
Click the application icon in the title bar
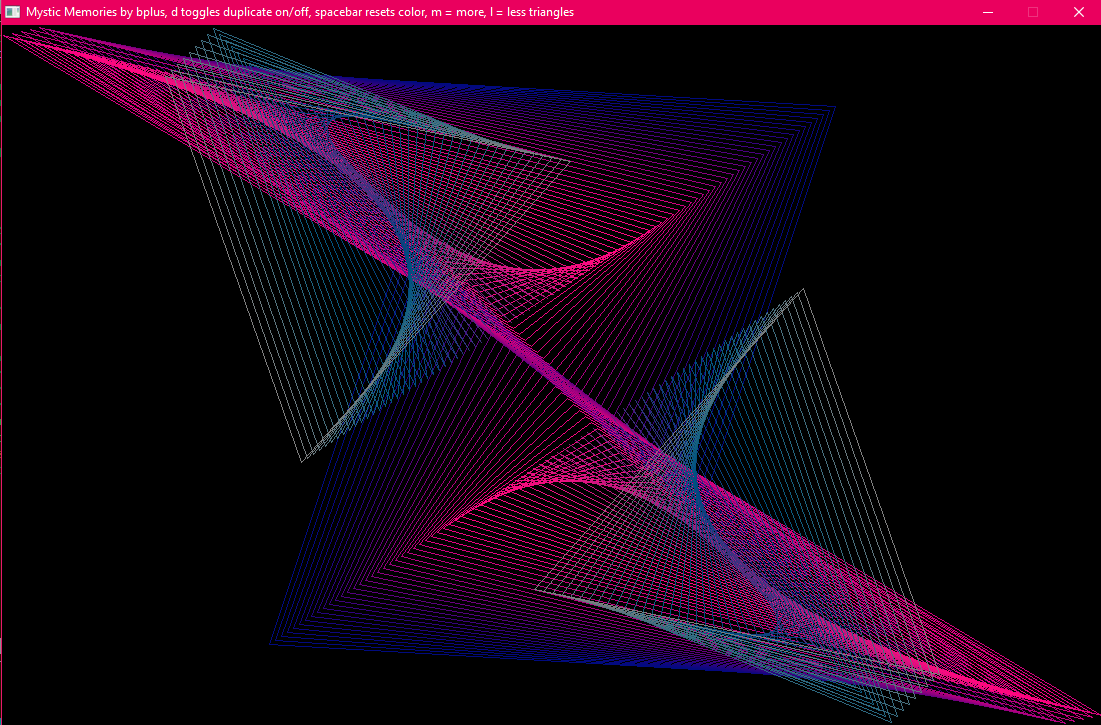tap(12, 12)
